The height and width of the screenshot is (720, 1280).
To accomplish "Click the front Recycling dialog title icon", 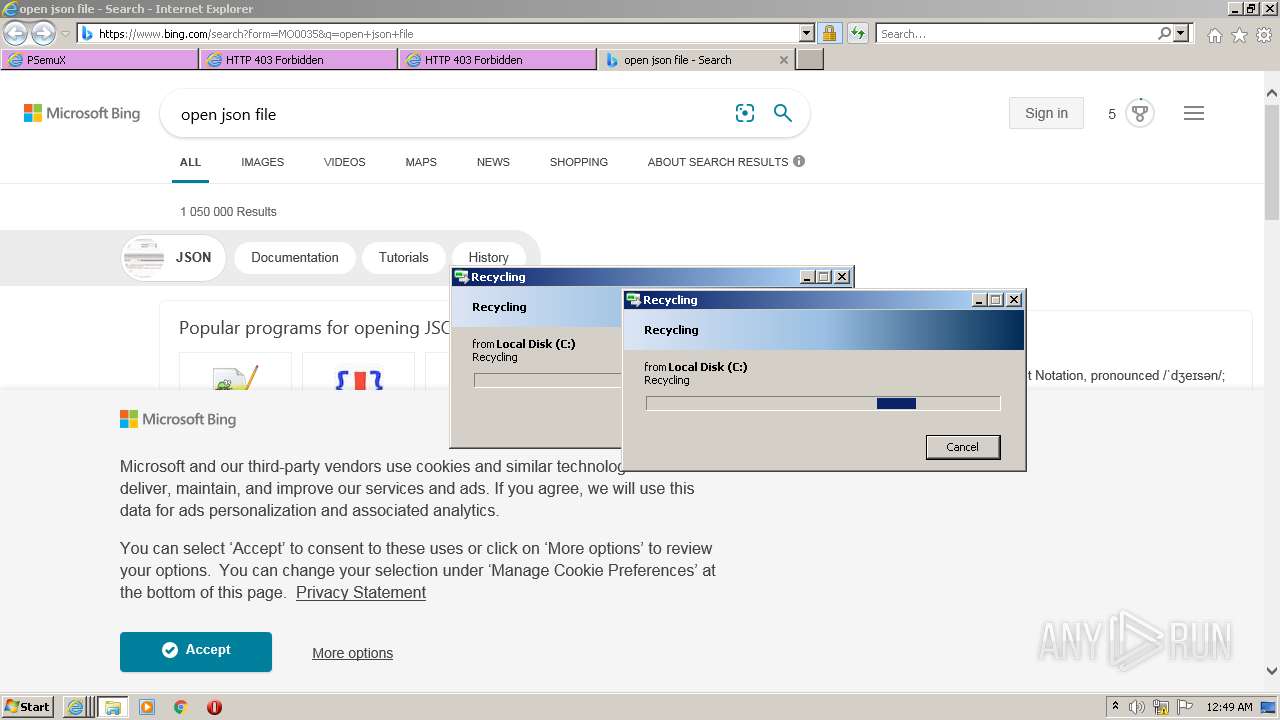I will 633,299.
